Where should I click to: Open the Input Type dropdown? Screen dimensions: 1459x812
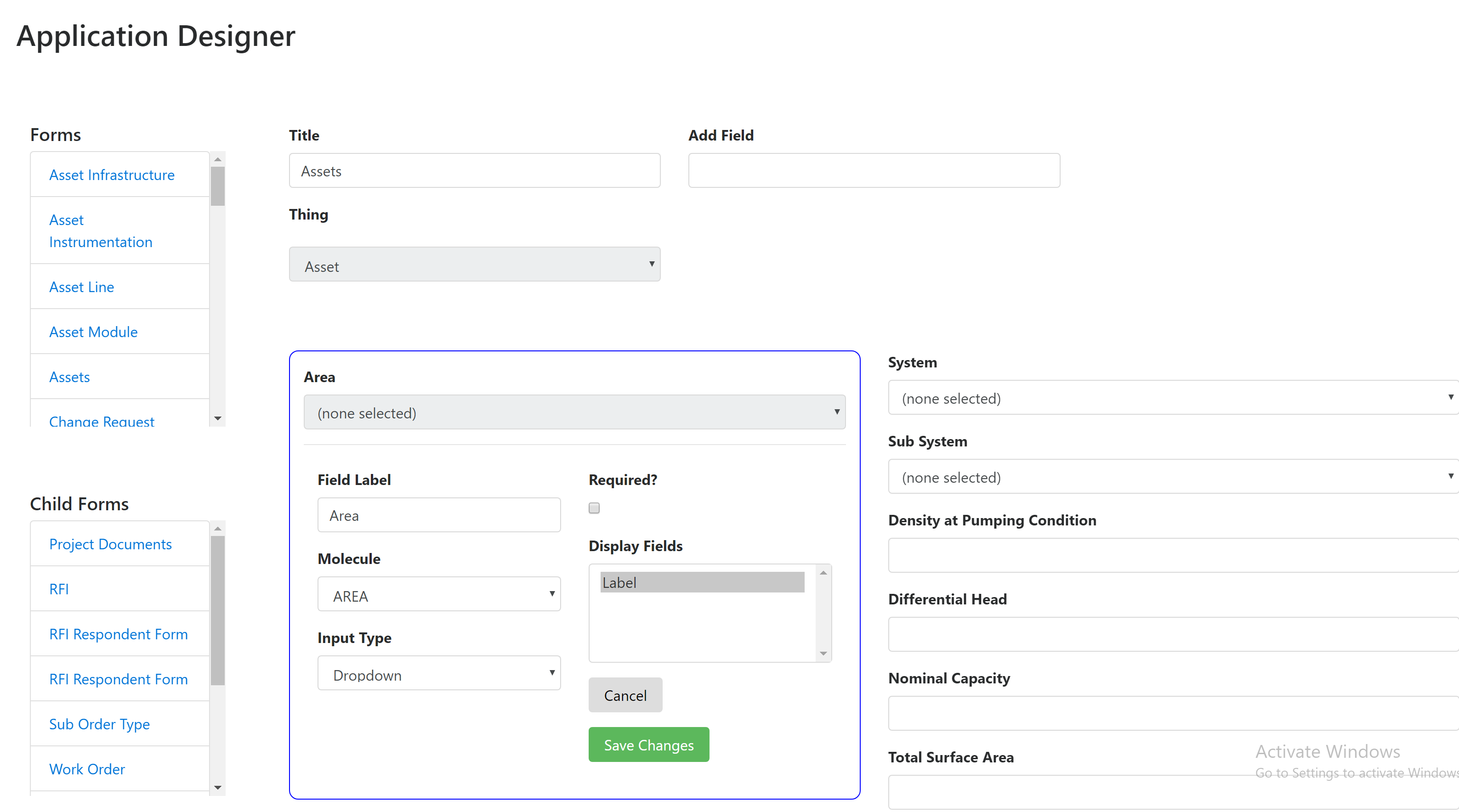[x=439, y=674]
